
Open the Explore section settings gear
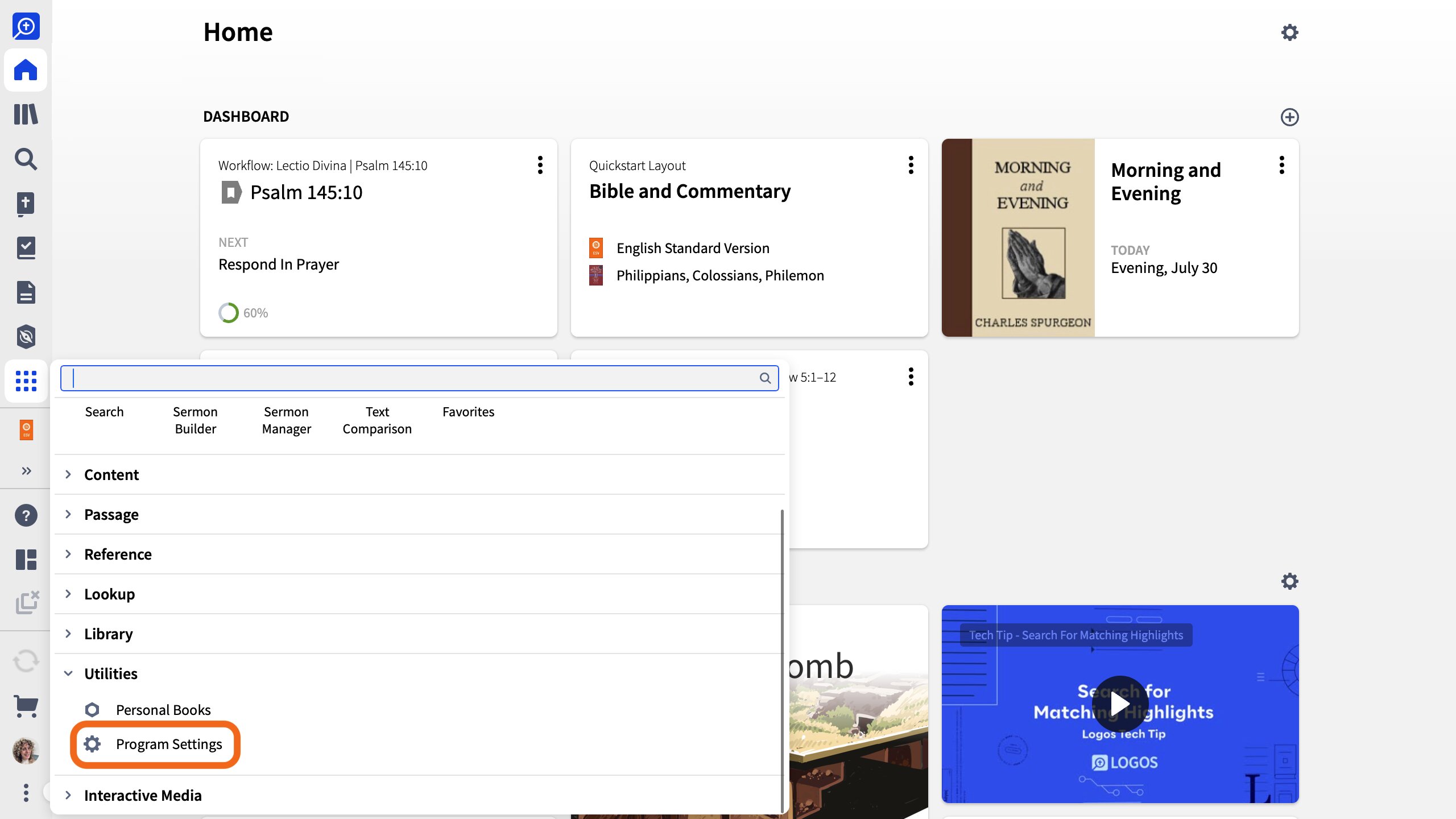tap(1289, 581)
